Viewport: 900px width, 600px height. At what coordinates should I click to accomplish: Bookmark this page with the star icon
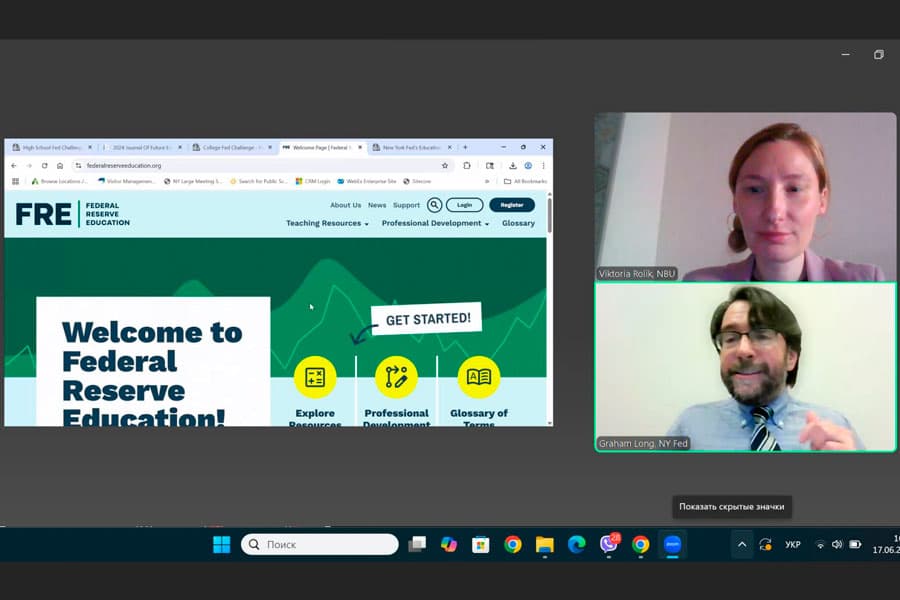[445, 165]
